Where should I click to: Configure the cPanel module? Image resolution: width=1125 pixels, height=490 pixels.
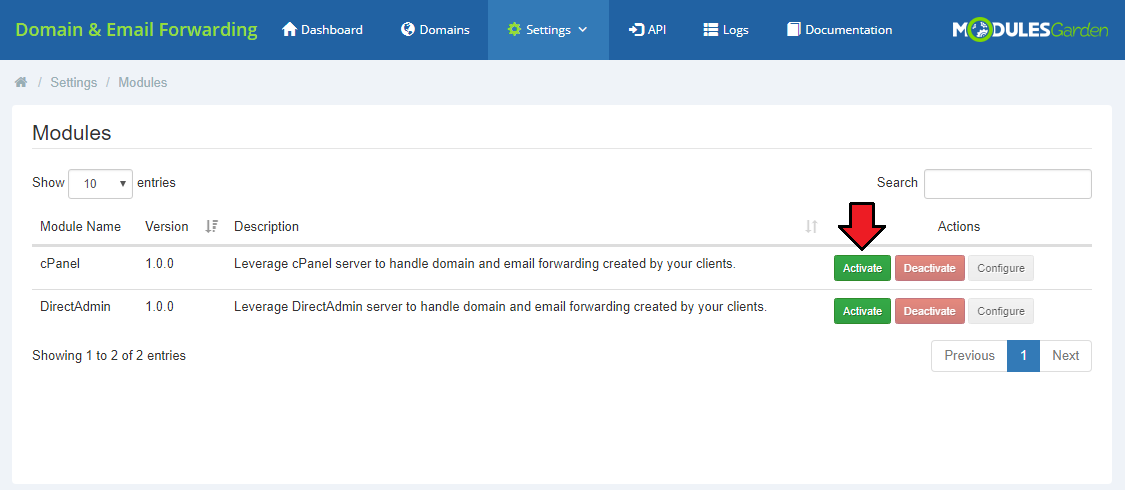point(1001,268)
